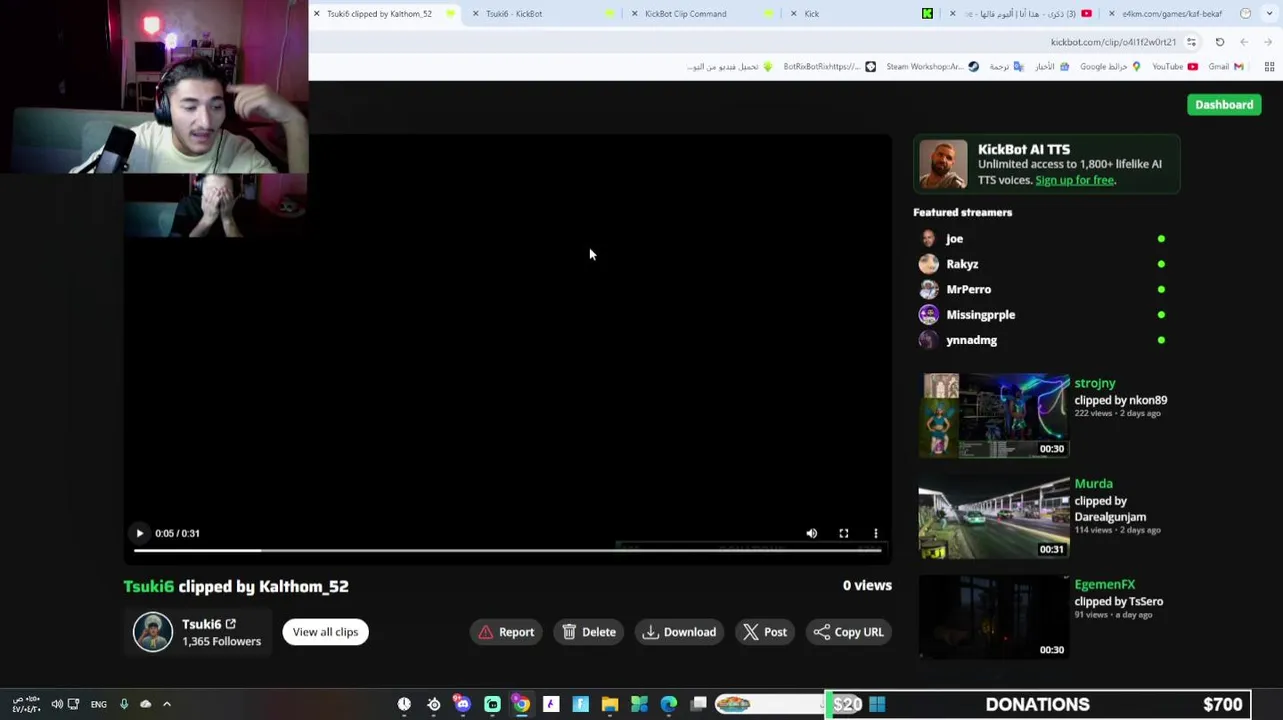
Task: Open the YouTube bookmark
Action: click(1174, 67)
